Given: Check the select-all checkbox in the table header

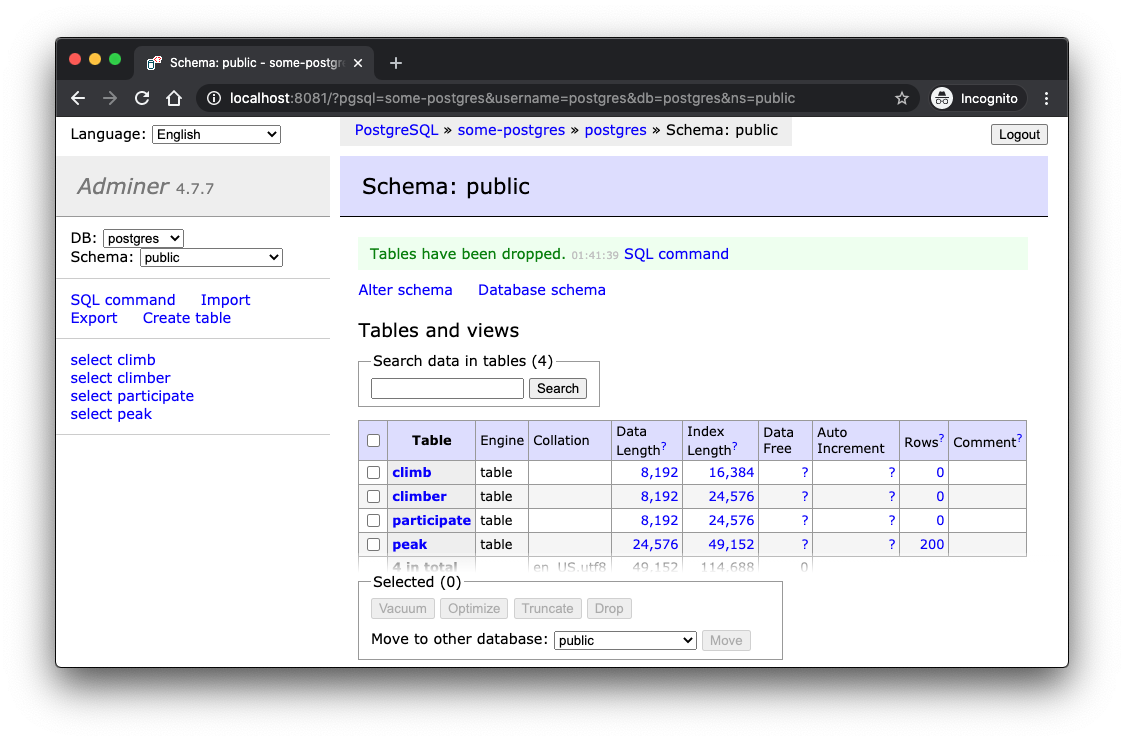Looking at the screenshot, I should (373, 440).
